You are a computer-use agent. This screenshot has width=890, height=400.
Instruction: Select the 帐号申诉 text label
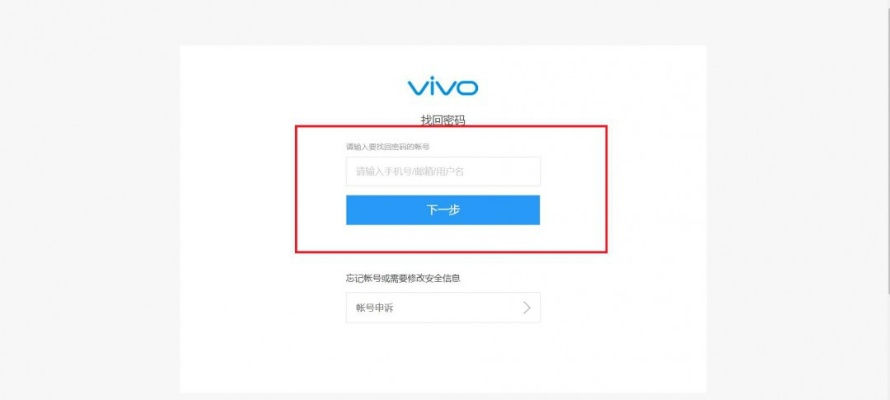(x=375, y=308)
